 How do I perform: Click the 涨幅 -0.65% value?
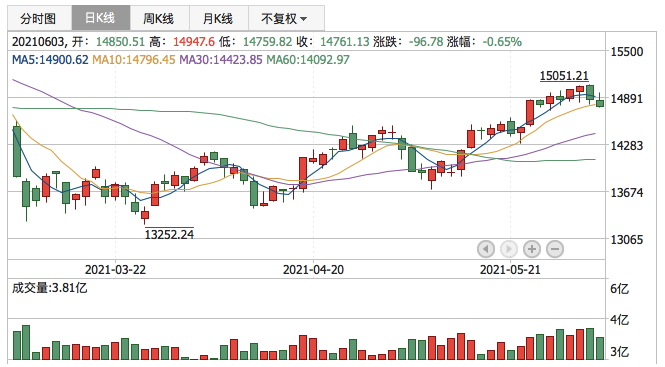[502, 42]
